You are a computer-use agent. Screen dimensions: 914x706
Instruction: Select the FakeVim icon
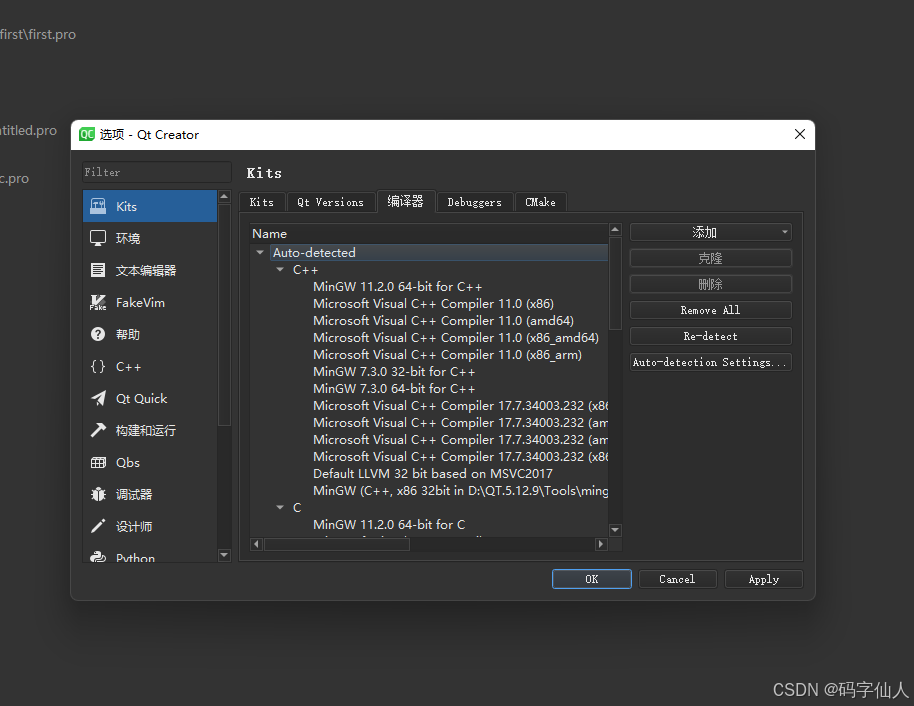coord(98,302)
